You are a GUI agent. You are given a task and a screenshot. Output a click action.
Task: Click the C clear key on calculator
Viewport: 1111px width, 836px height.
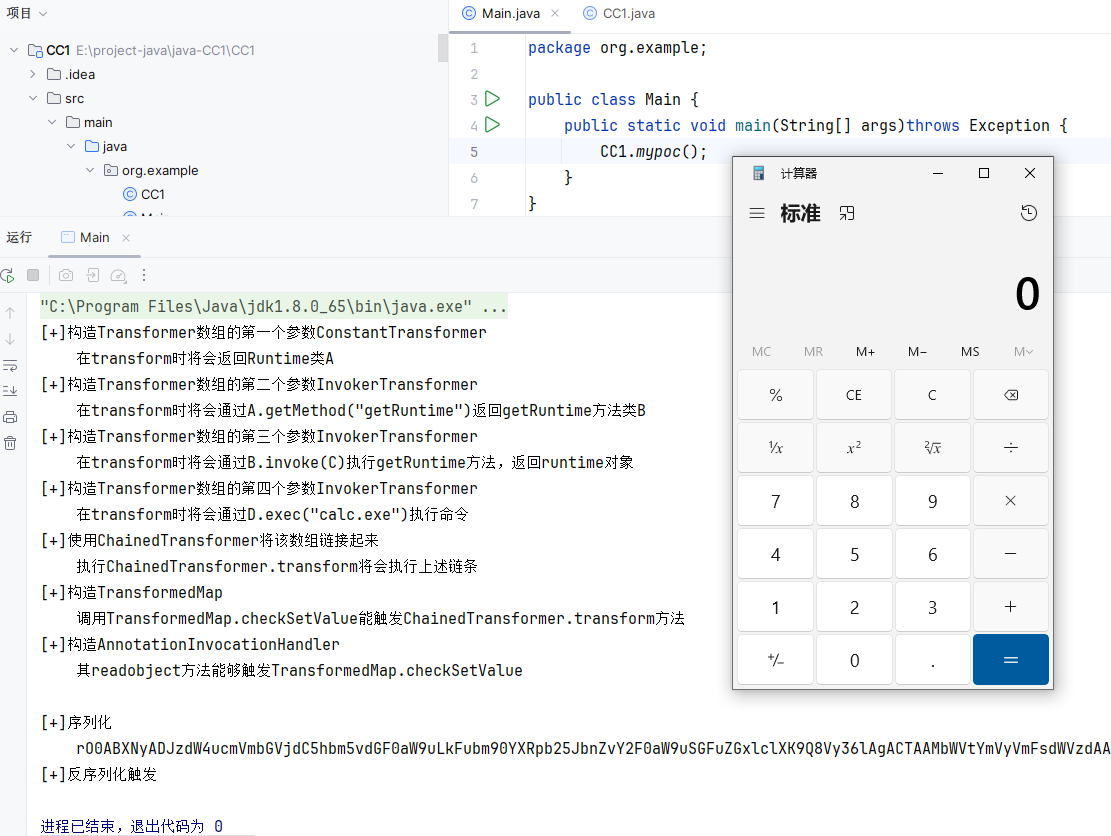click(932, 395)
